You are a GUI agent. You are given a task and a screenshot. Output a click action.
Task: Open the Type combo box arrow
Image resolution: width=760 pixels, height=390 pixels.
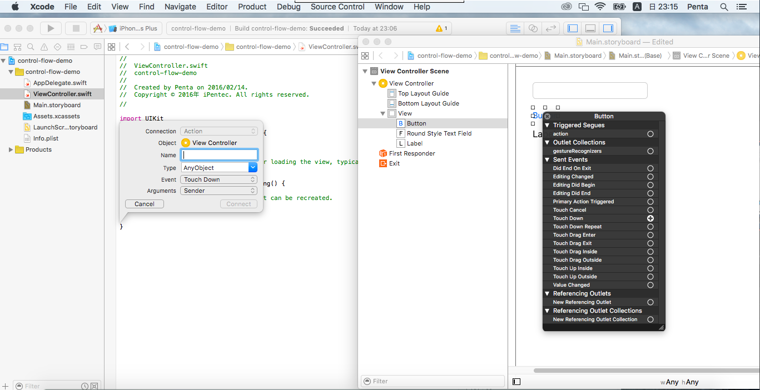(253, 168)
